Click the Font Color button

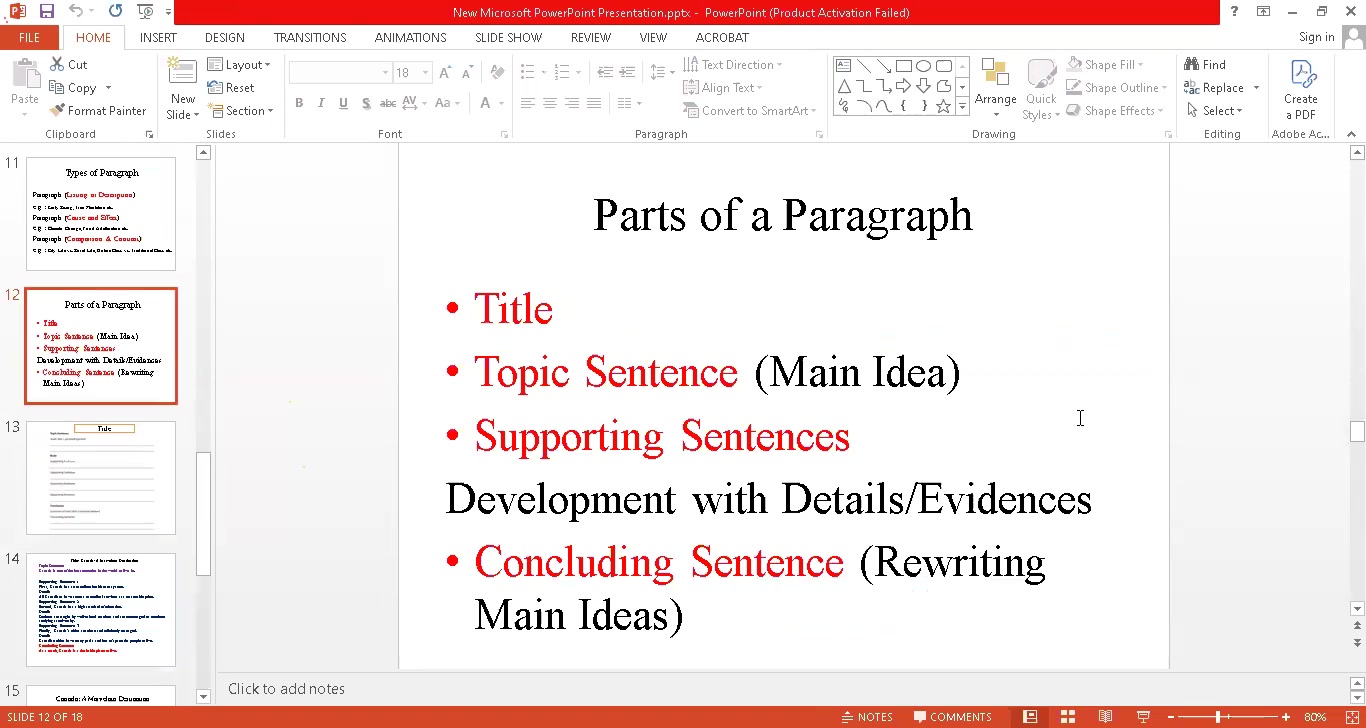(x=486, y=103)
